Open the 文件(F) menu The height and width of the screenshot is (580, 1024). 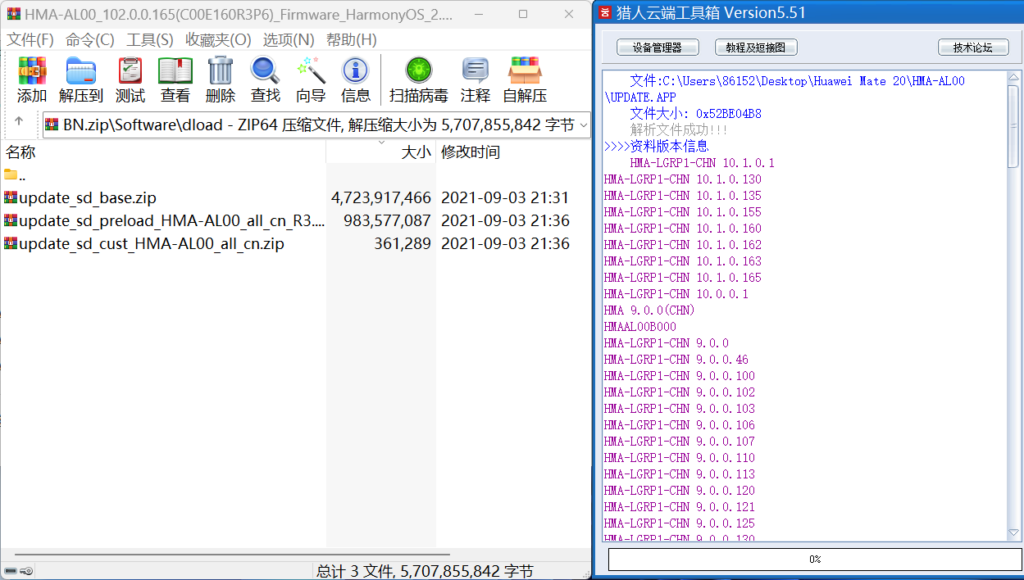click(x=30, y=40)
